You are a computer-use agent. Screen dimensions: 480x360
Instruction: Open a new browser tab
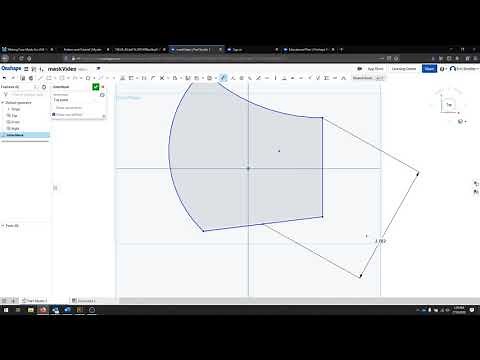[x=341, y=49]
